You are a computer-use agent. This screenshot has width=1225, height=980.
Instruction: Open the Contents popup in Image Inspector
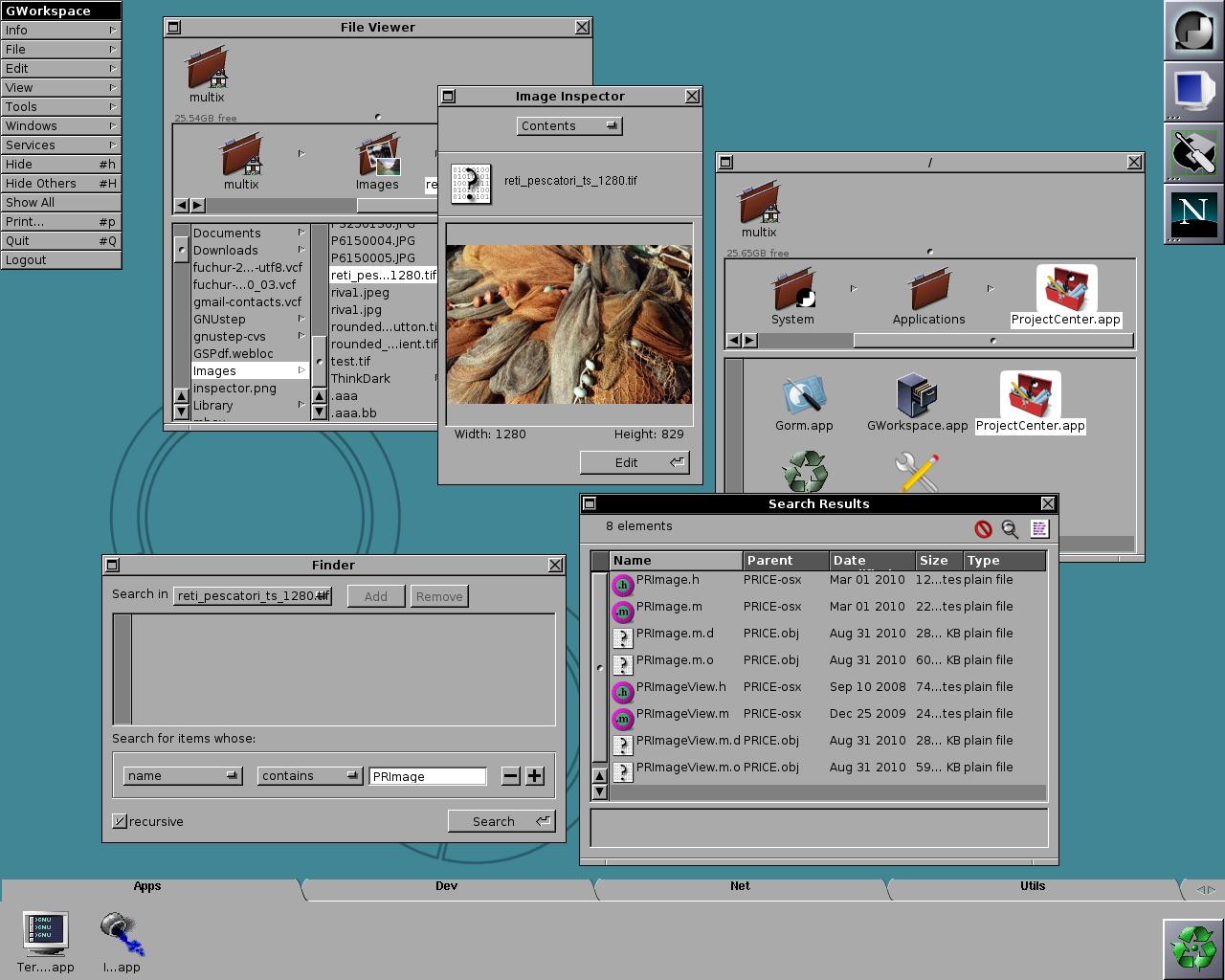(x=569, y=125)
